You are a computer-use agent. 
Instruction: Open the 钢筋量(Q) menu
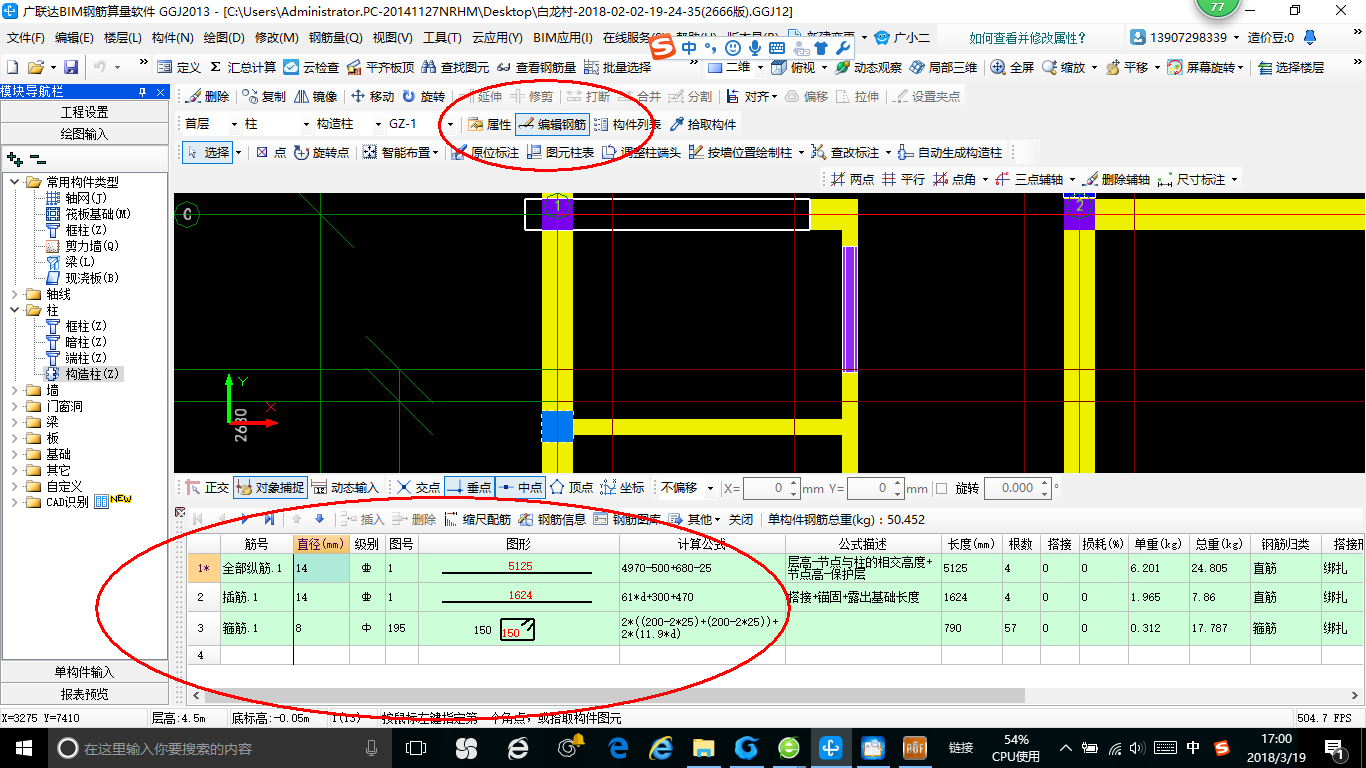click(x=335, y=38)
